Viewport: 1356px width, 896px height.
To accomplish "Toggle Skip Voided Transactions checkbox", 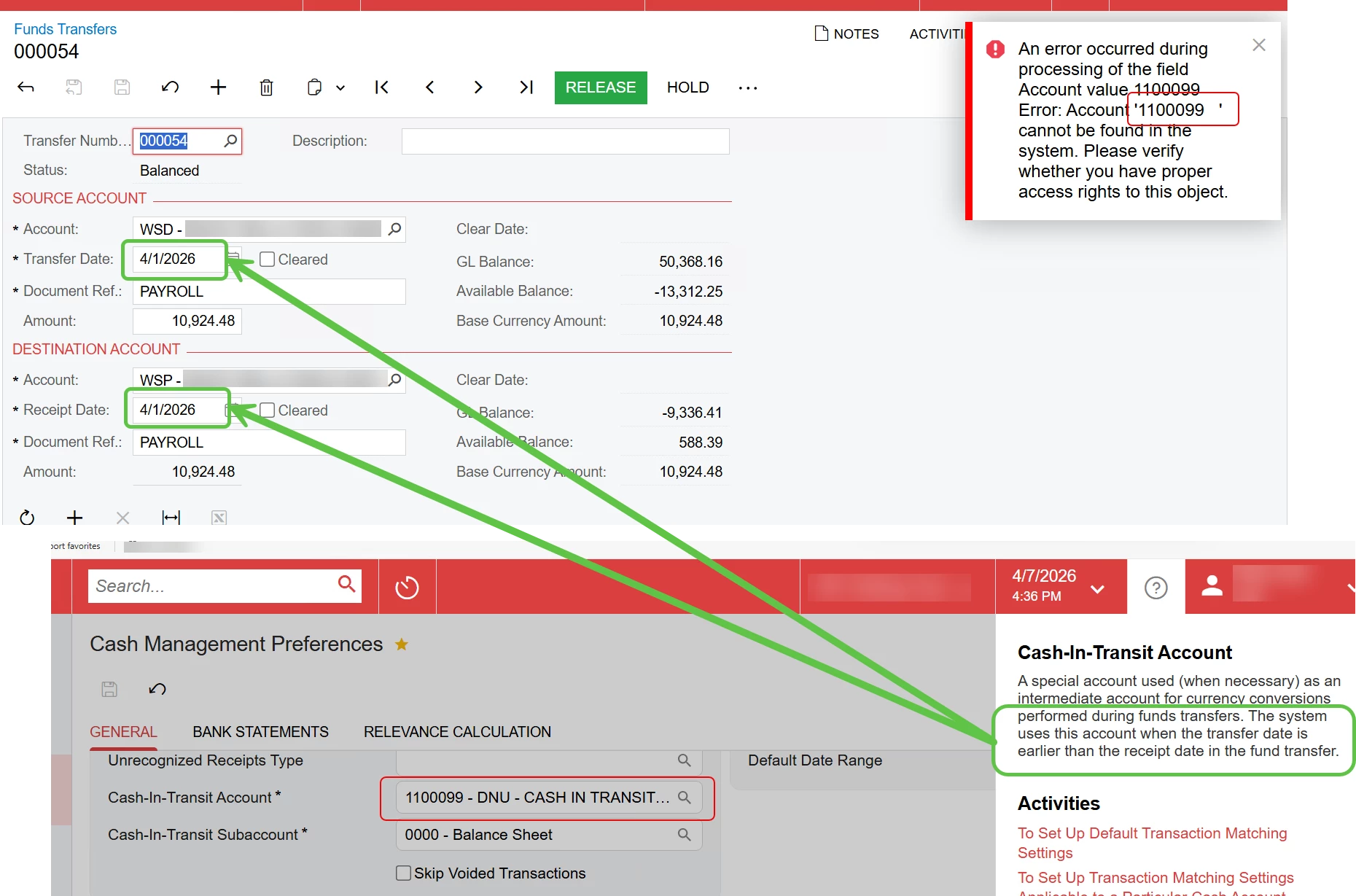I will (x=403, y=873).
